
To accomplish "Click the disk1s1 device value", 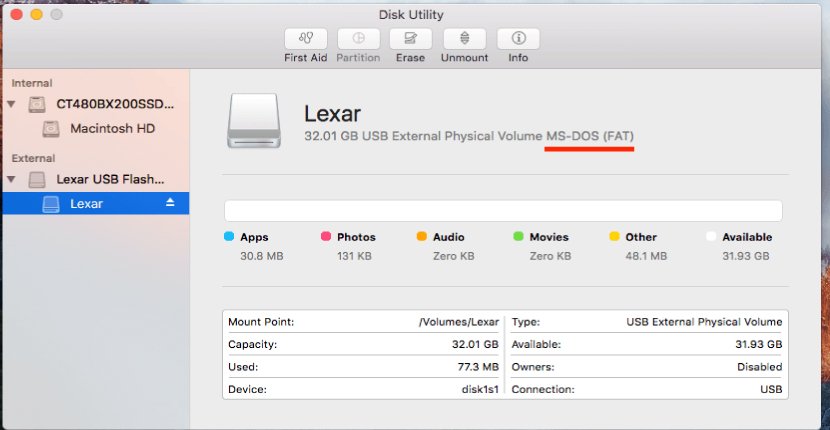I will coord(480,389).
